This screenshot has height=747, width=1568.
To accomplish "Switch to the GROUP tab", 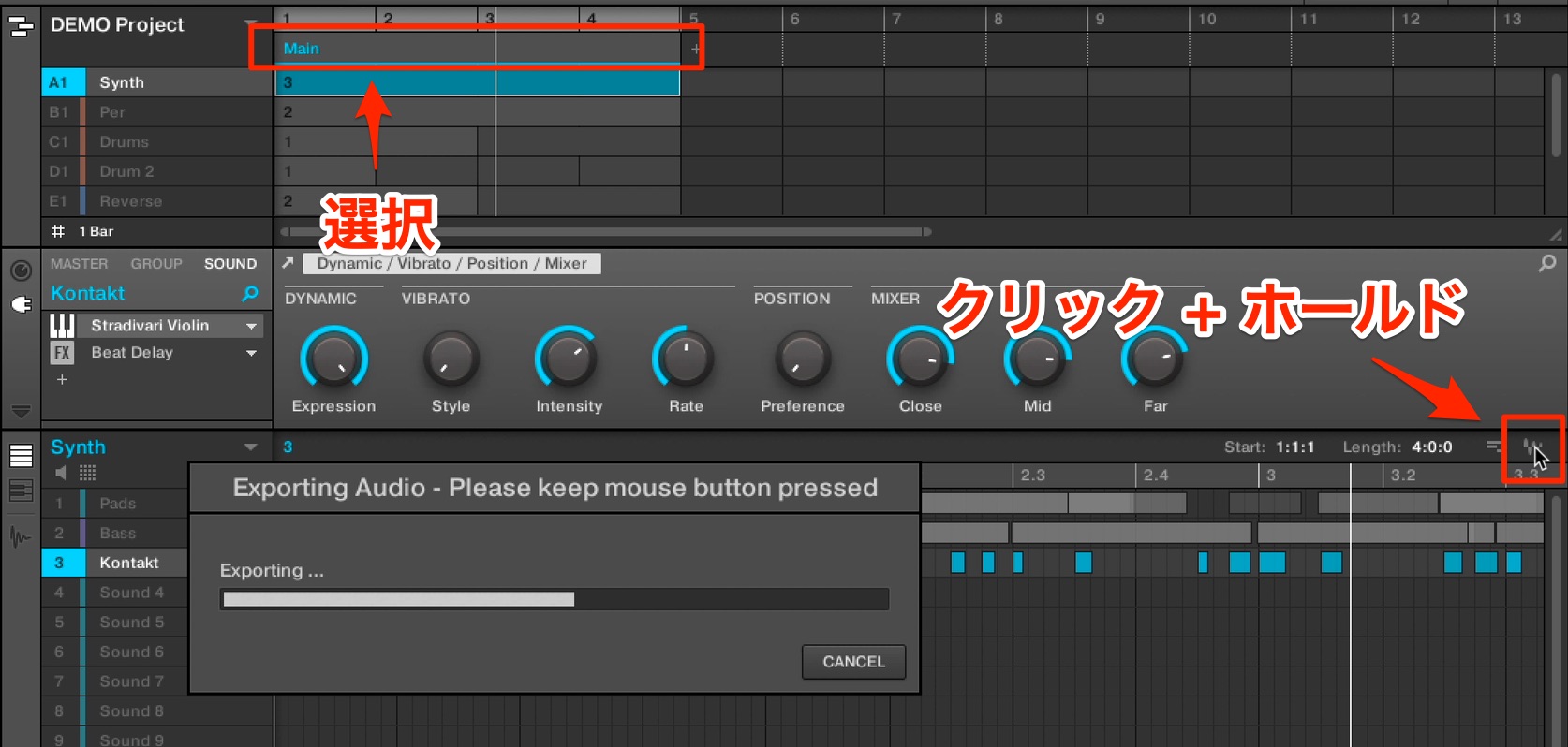I will point(156,264).
